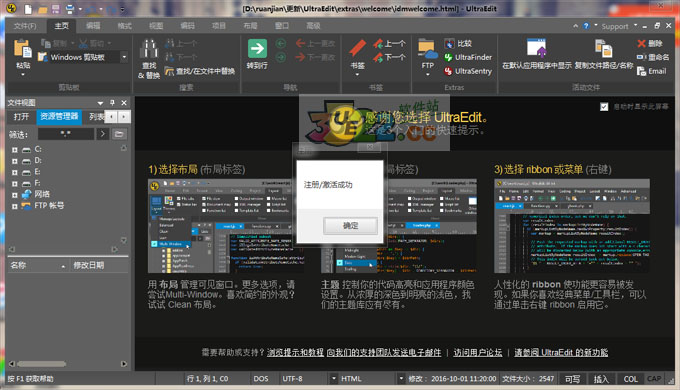680x390 pixels.
Task: Toggle the 插入 insert mode indicator
Action: coord(601,379)
